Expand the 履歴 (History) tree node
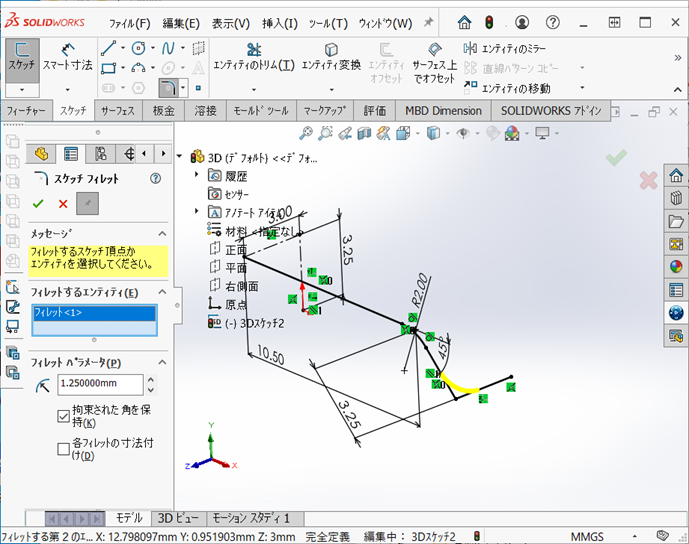Screen dimensions: 689x544 tap(197, 175)
